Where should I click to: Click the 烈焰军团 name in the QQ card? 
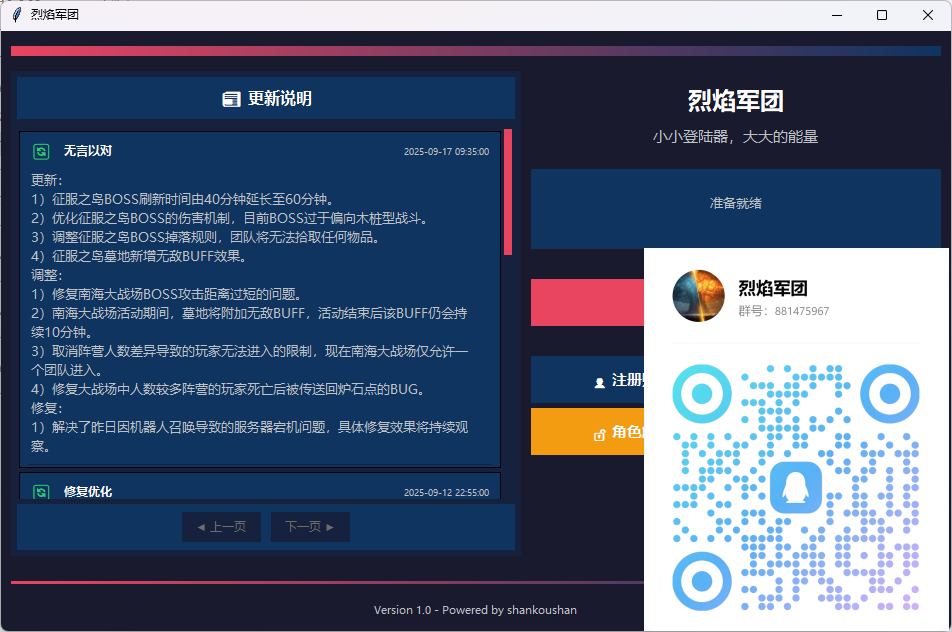tap(772, 288)
